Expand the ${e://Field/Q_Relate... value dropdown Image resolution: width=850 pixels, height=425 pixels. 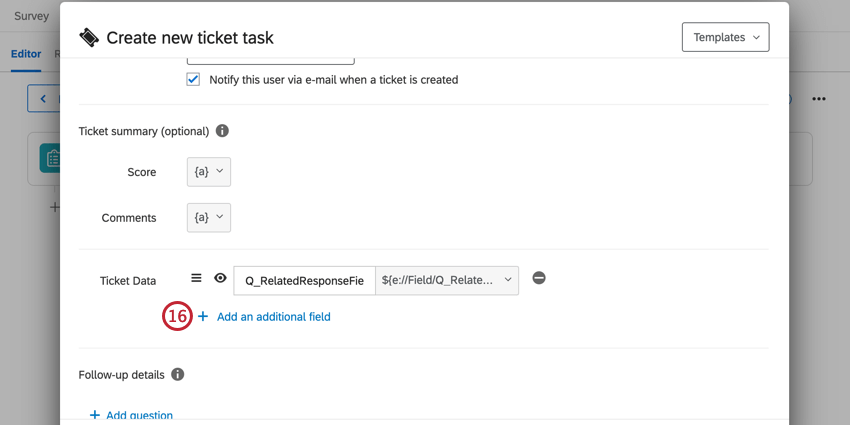tap(446, 280)
